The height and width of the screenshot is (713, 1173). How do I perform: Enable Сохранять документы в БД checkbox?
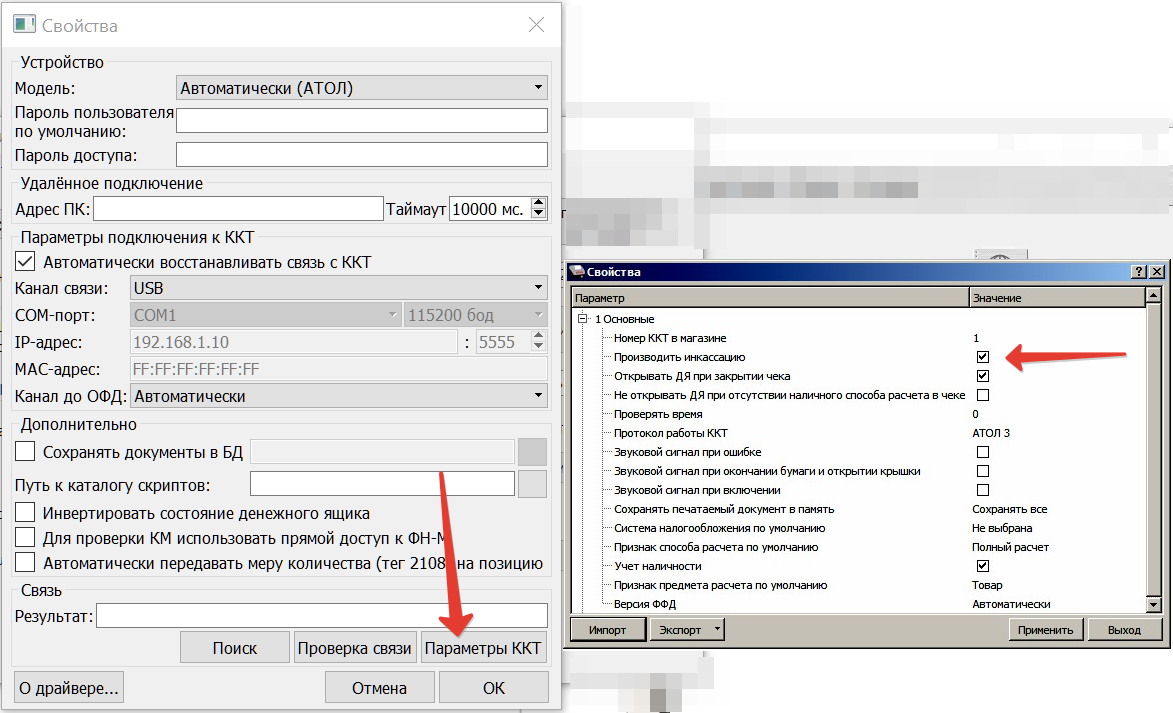click(x=25, y=451)
